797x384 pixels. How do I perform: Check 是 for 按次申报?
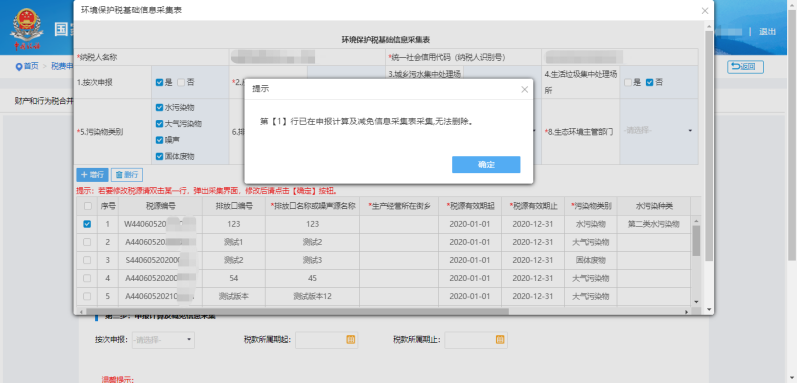click(160, 82)
